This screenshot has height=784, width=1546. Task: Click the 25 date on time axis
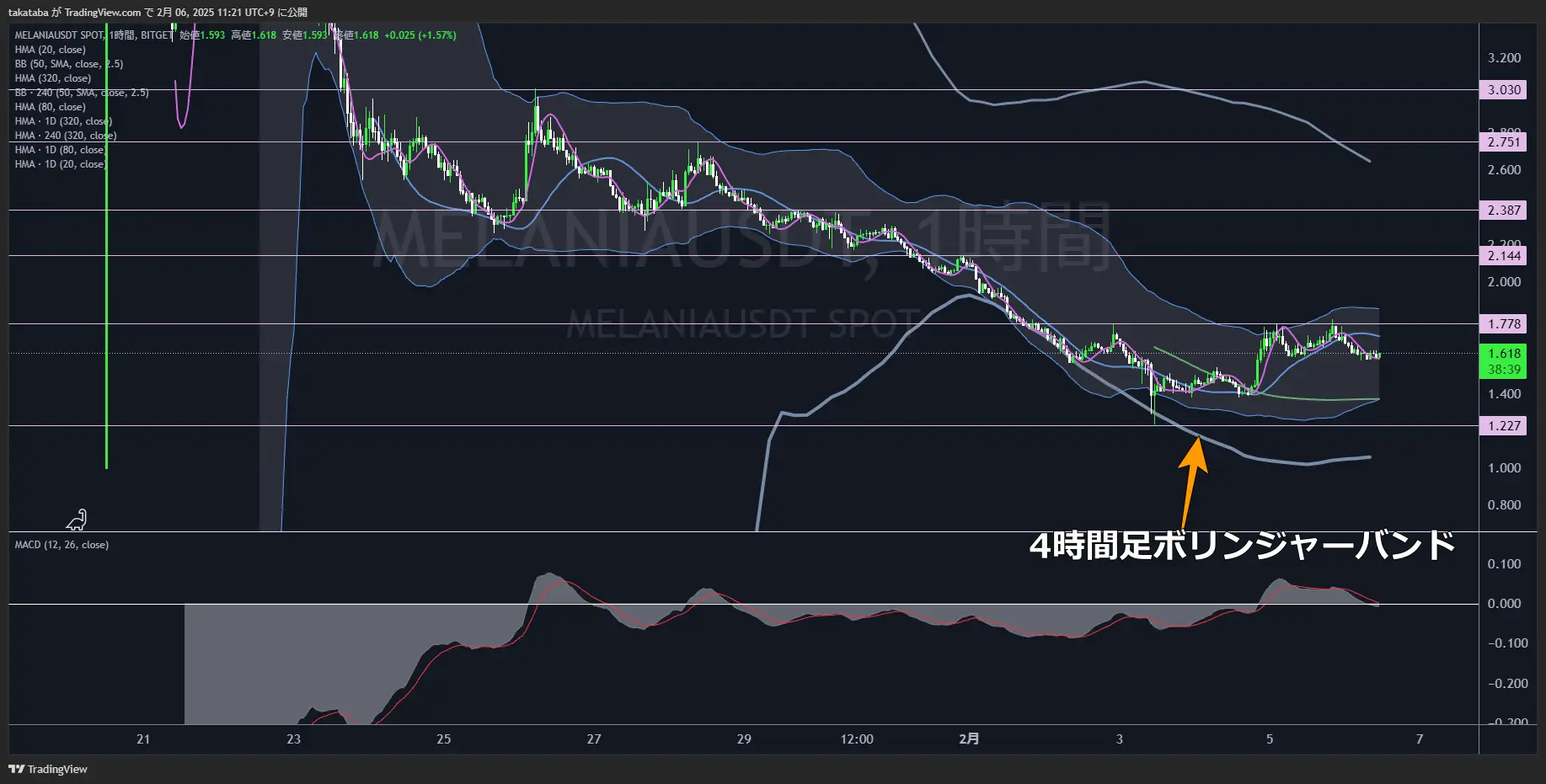coord(443,739)
